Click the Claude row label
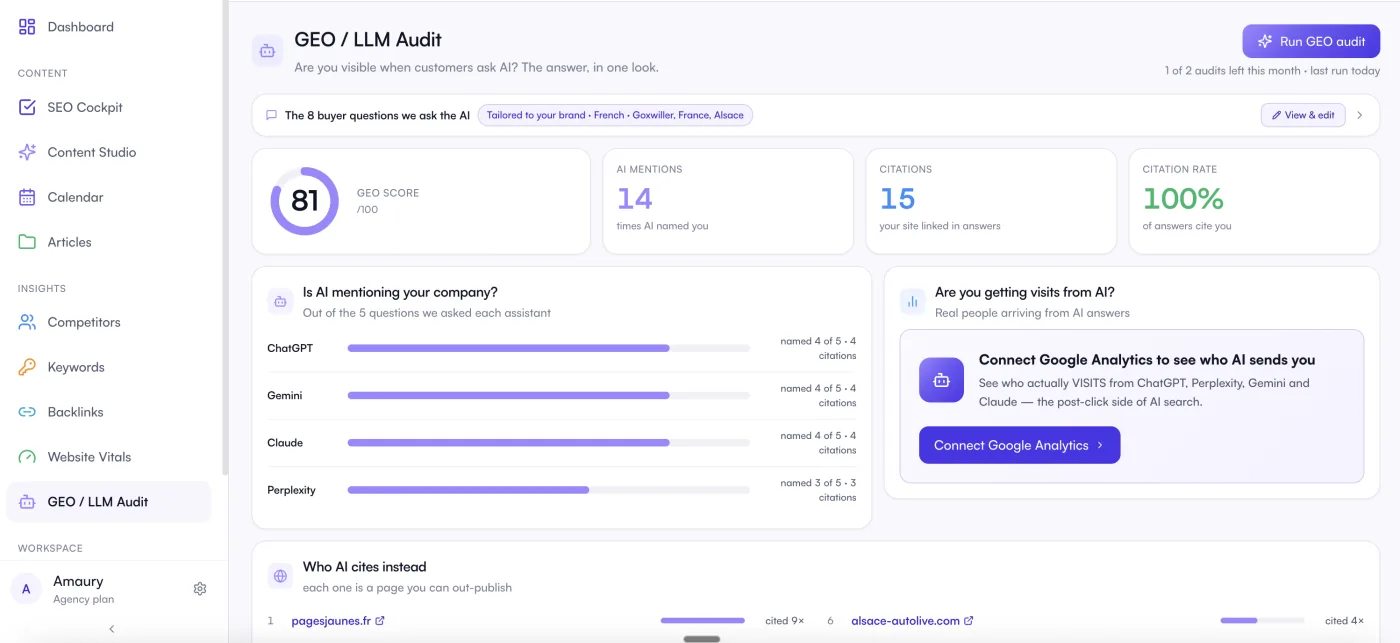Image resolution: width=1400 pixels, height=643 pixels. [285, 442]
